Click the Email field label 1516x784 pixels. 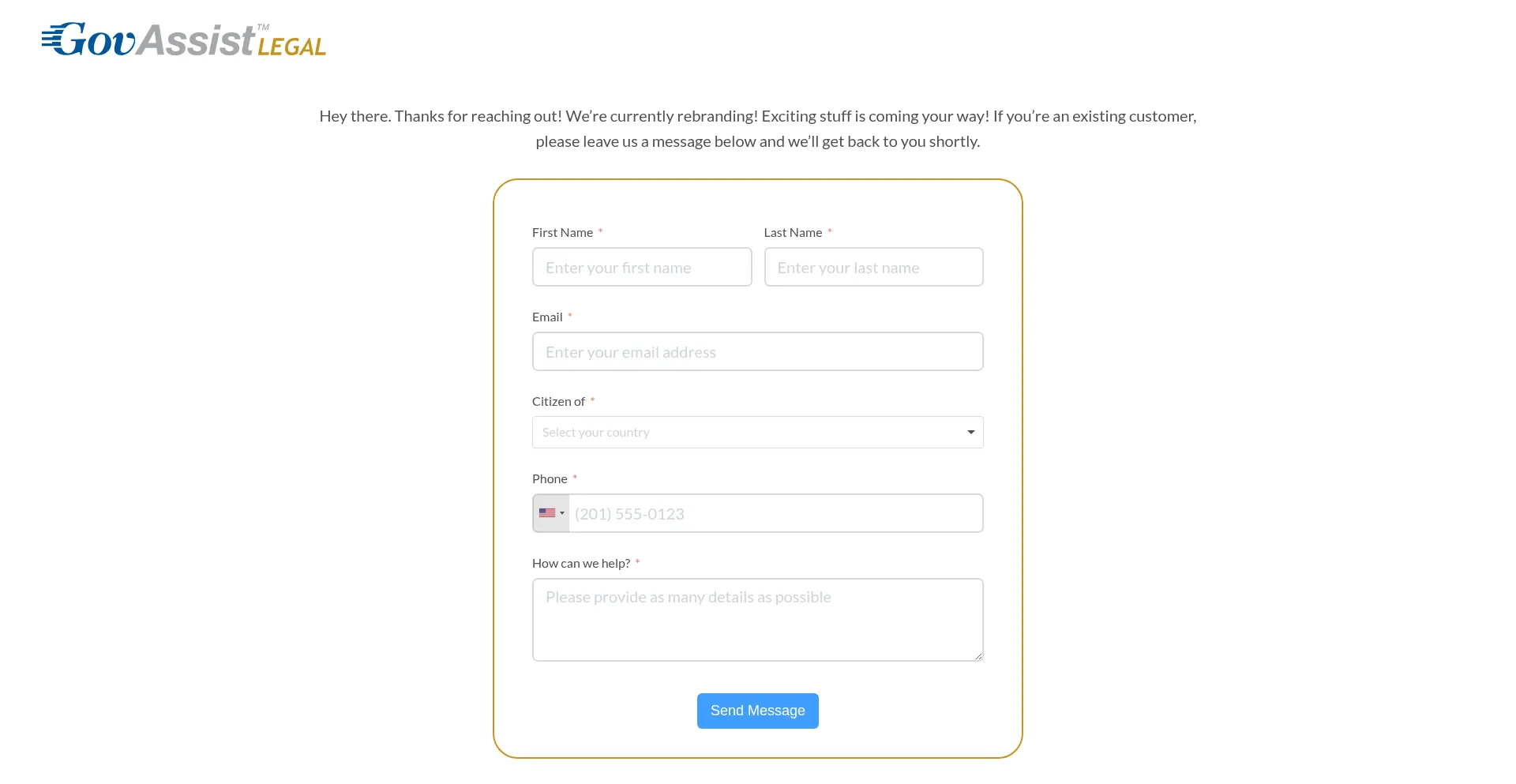547,317
